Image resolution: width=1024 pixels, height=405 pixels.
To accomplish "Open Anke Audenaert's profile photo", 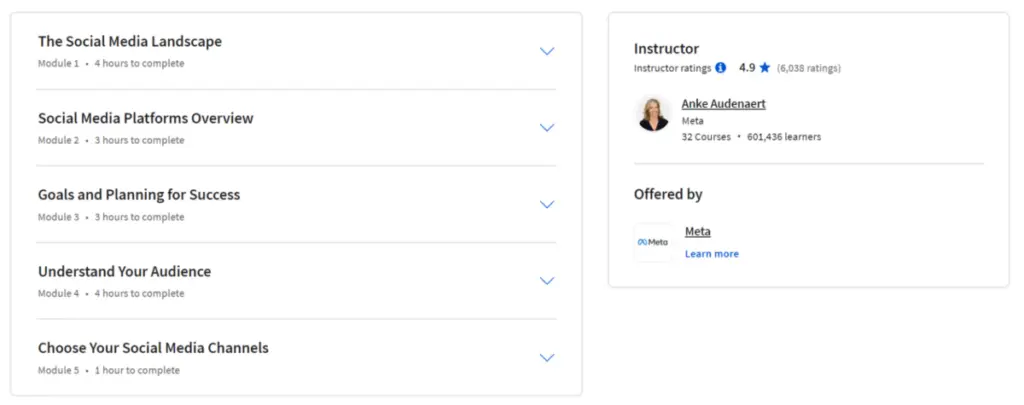I will [x=653, y=114].
